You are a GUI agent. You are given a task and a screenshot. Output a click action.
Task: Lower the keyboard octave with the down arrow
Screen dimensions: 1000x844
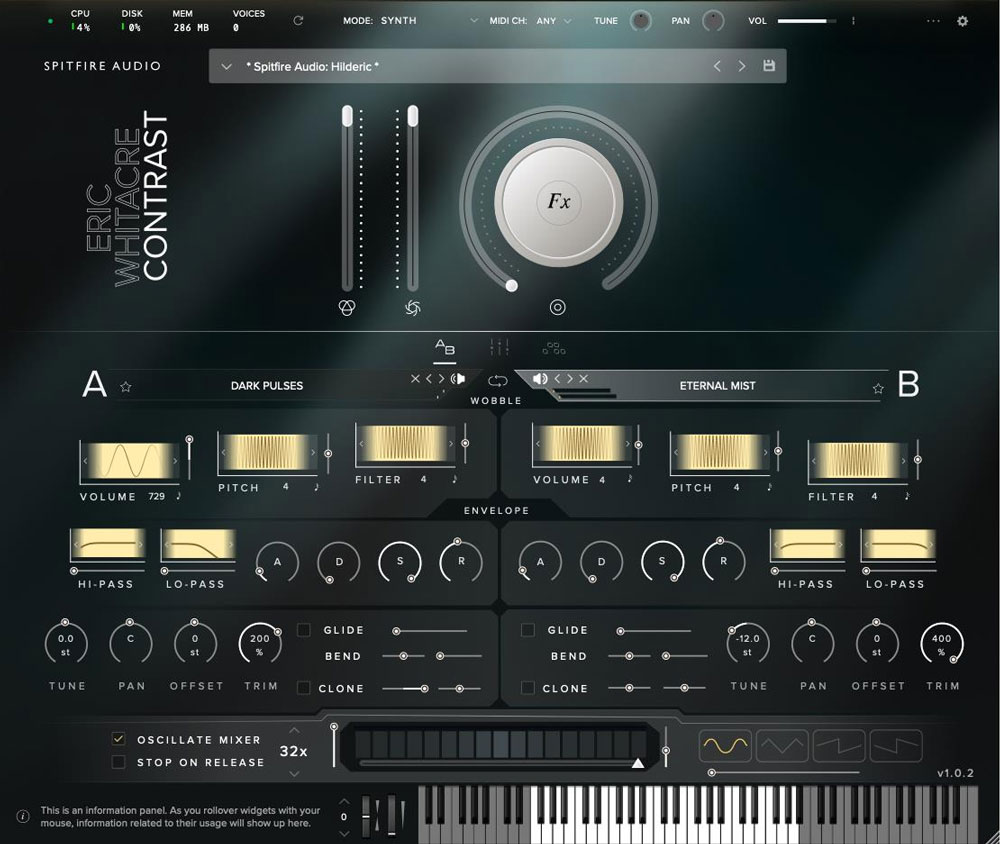pyautogui.click(x=344, y=833)
